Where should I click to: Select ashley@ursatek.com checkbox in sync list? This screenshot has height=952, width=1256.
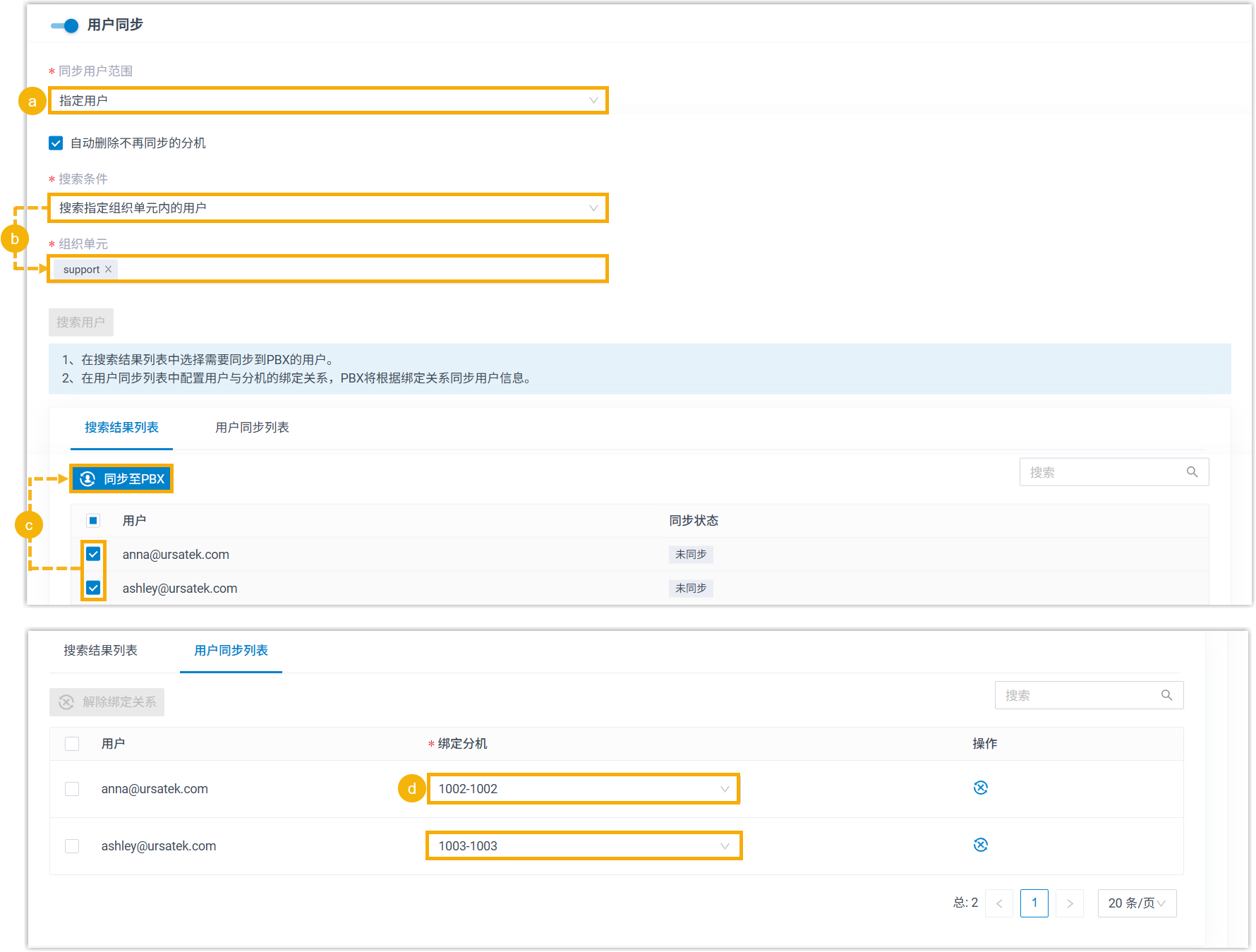(72, 845)
